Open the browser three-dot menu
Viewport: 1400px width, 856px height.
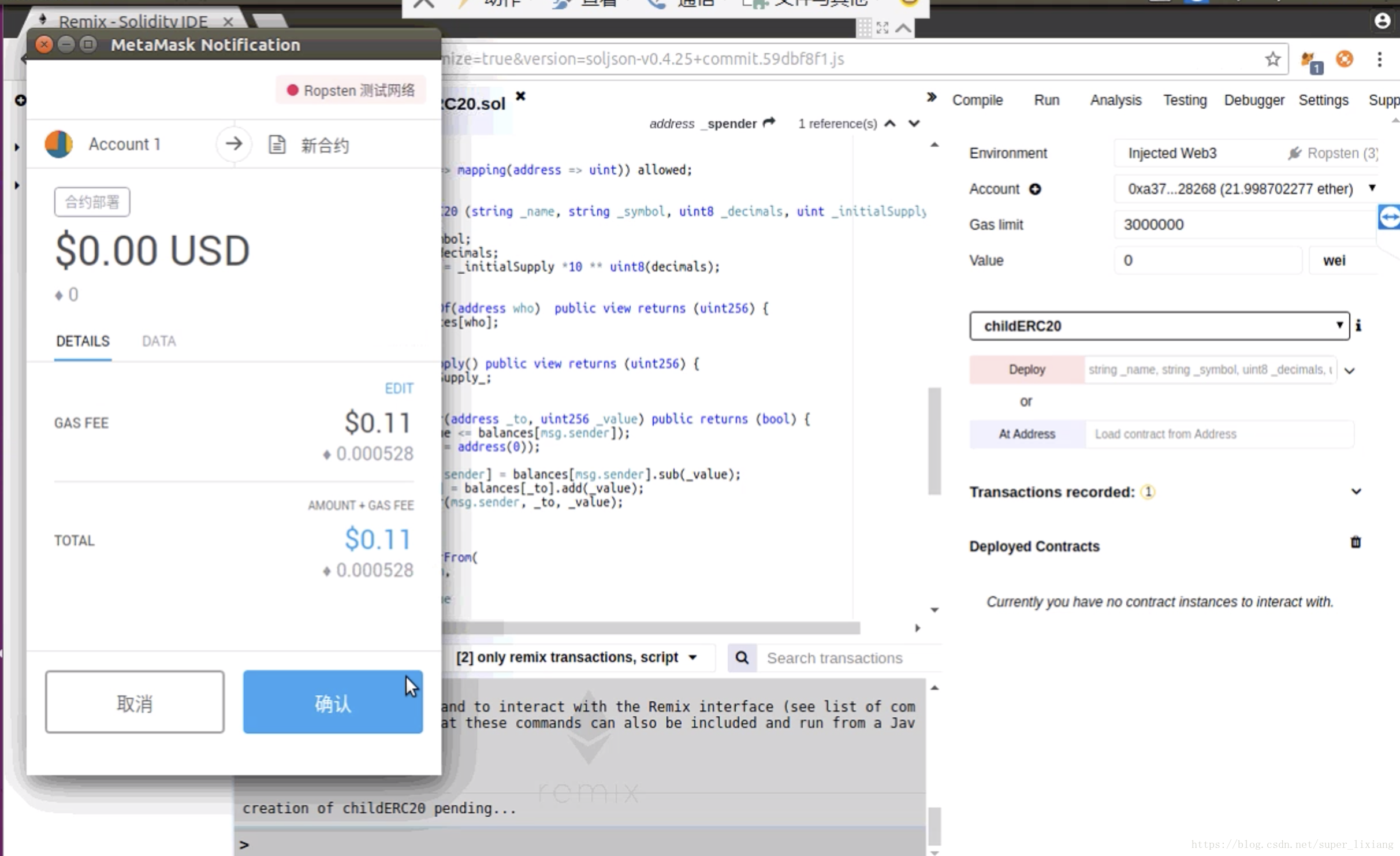point(1380,59)
